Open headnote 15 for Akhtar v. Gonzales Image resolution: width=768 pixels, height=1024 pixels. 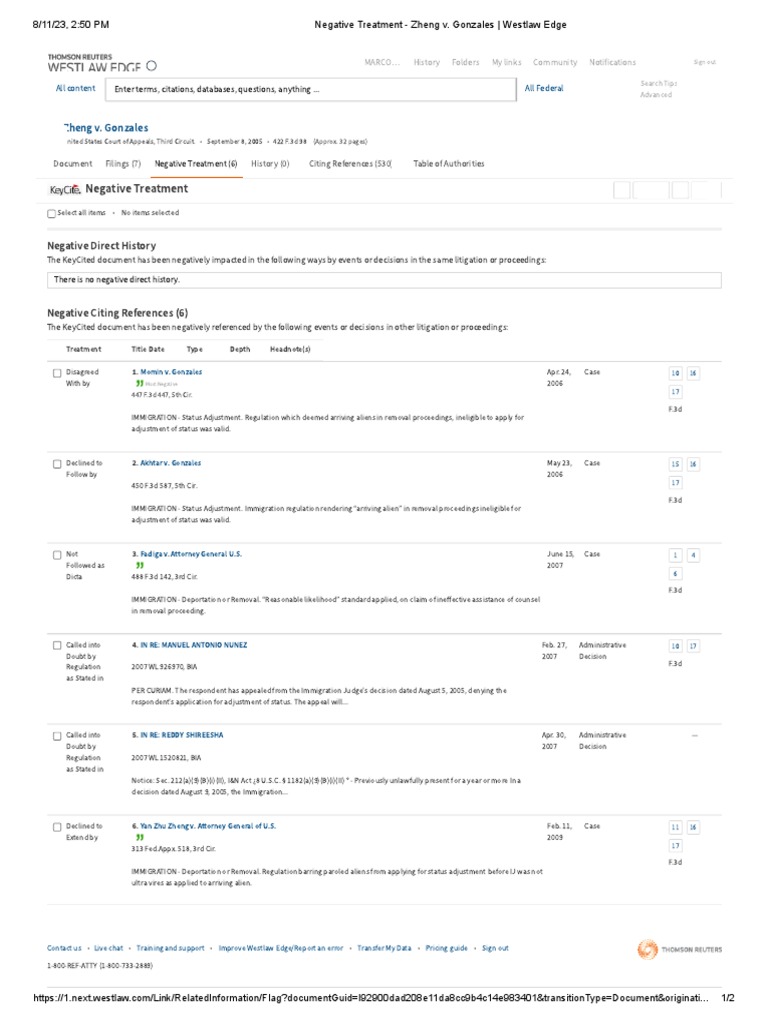(675, 464)
